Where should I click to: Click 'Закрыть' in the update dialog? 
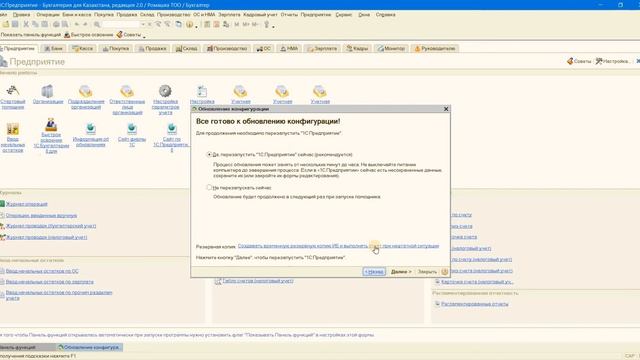click(x=427, y=271)
